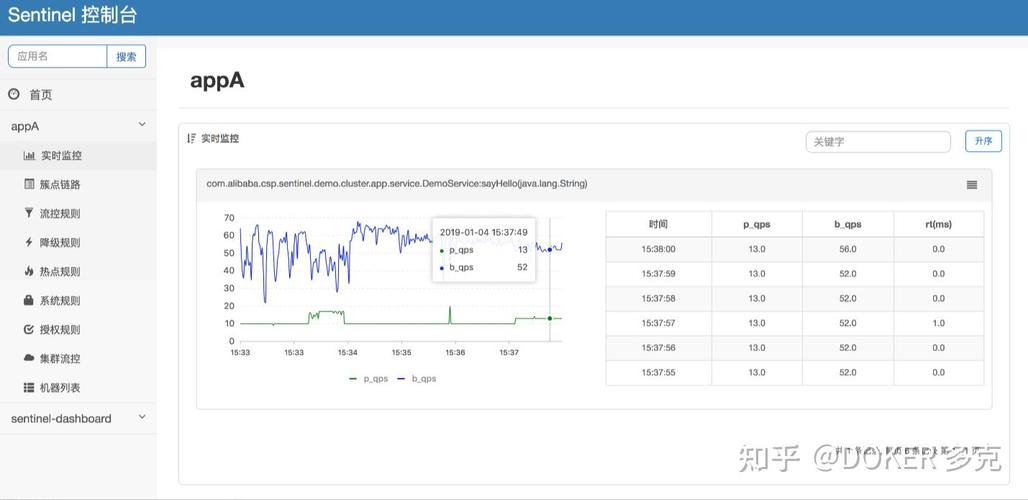Image resolution: width=1028 pixels, height=500 pixels.
Task: Select the 15:37:55 time cell
Action: click(658, 372)
